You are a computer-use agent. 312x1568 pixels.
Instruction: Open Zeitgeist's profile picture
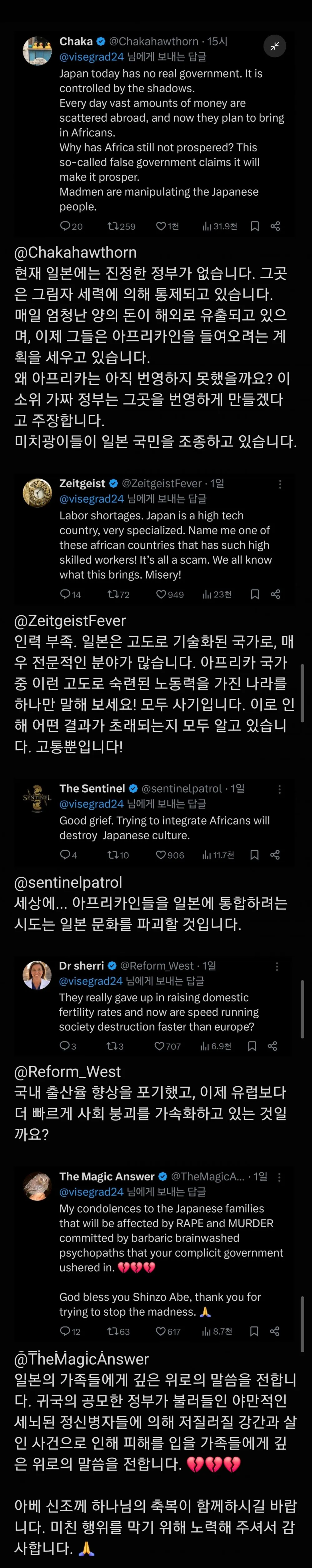37,493
